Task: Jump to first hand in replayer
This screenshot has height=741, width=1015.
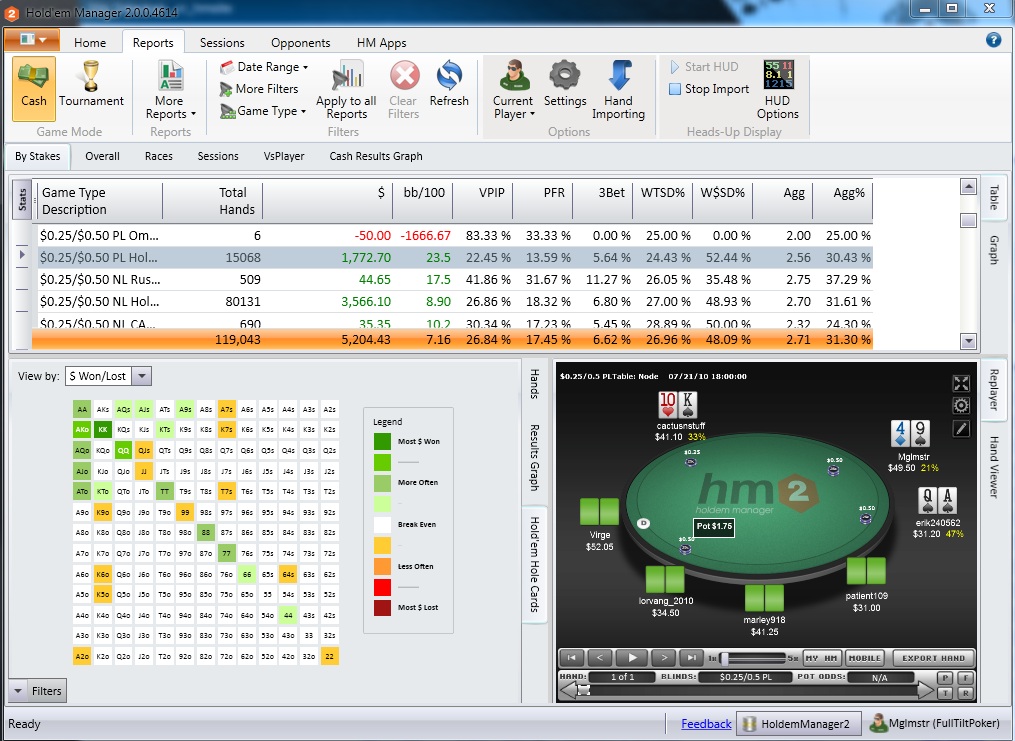Action: [x=572, y=658]
